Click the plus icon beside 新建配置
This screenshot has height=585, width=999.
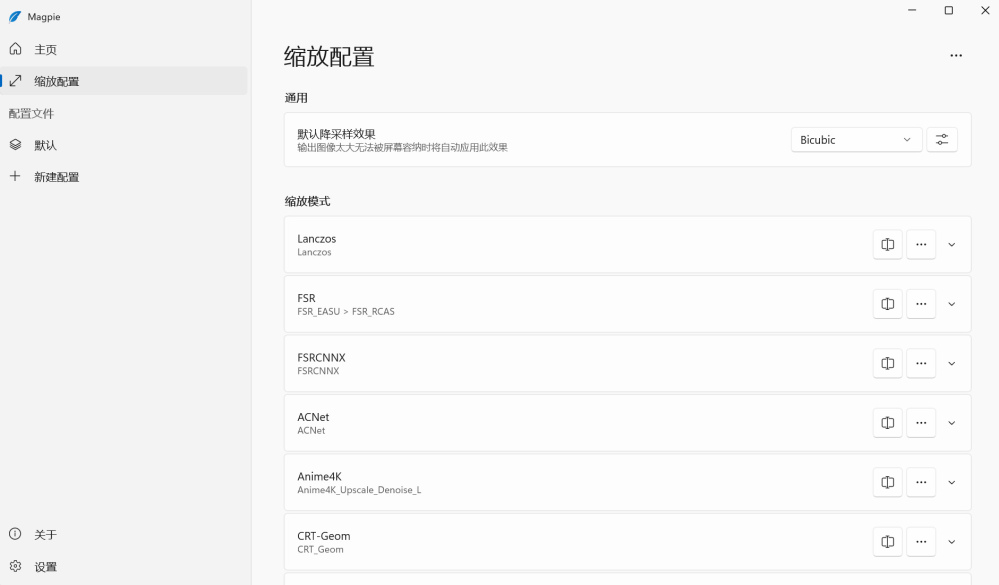click(15, 176)
